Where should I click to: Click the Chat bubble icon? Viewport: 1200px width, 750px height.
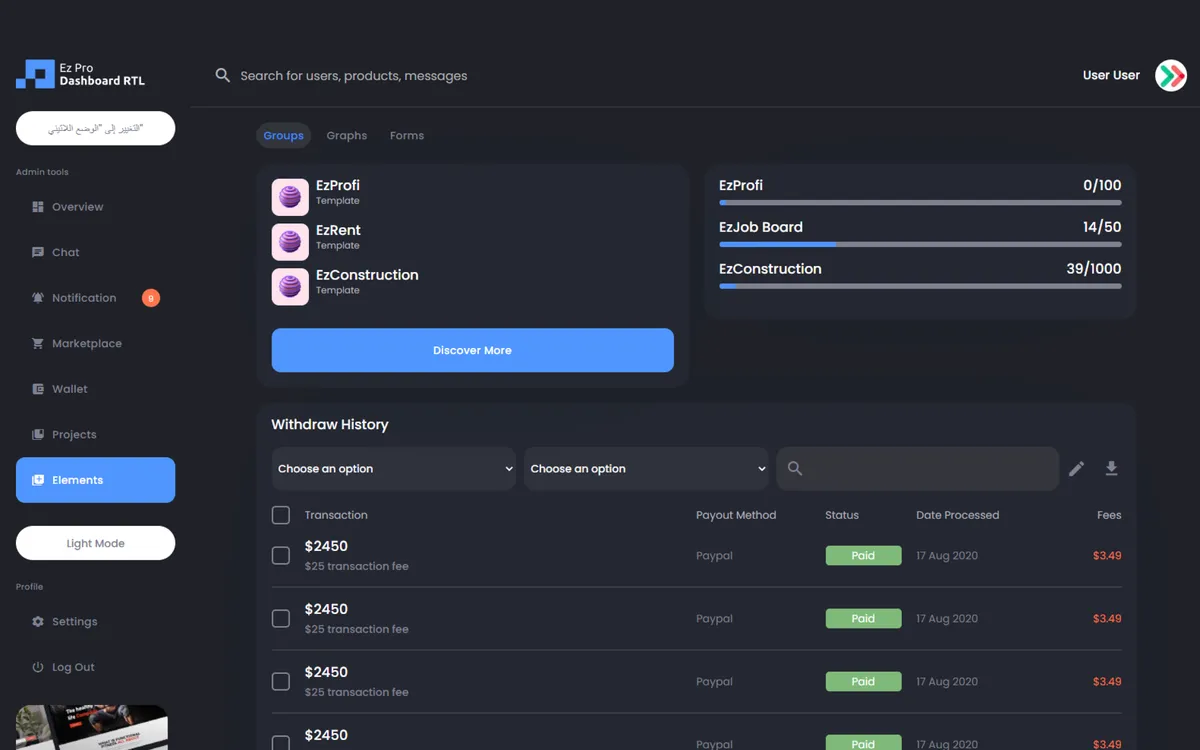[38, 252]
